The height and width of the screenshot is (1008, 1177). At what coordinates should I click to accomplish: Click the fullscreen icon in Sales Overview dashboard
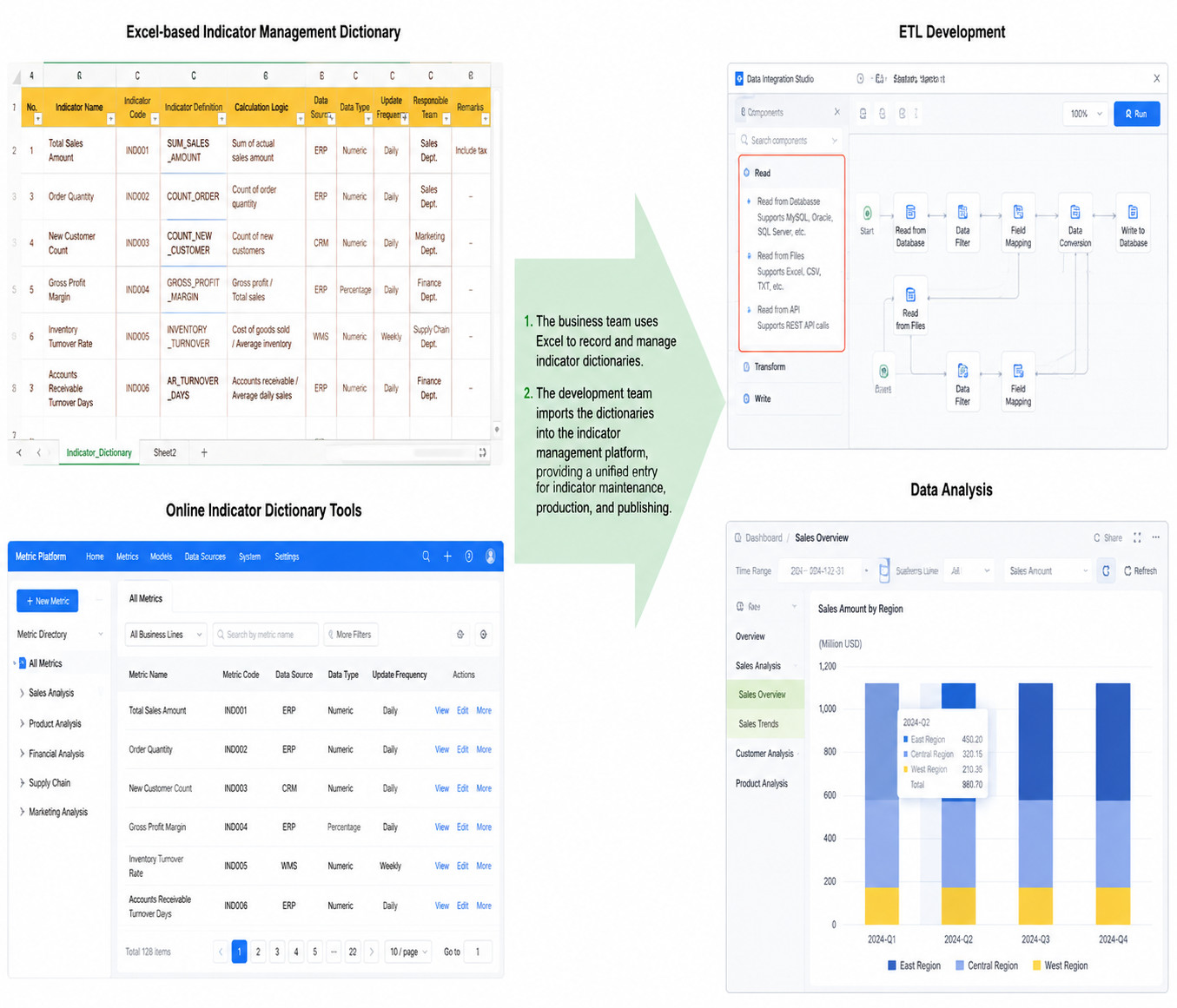(1137, 537)
